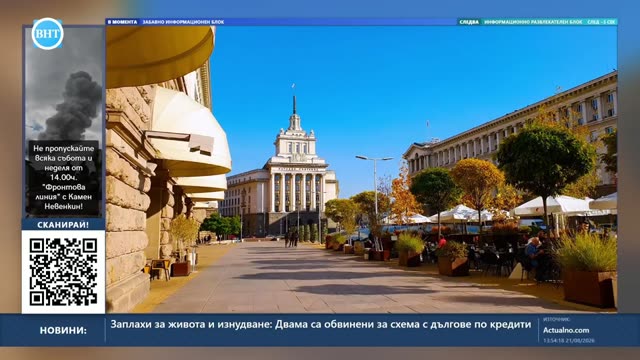
Task: Click the ИНФОРМАЦИОННО РАЗВЛЕКАТЕЛЕН БЛОК upcoming title
Action: tap(533, 22)
